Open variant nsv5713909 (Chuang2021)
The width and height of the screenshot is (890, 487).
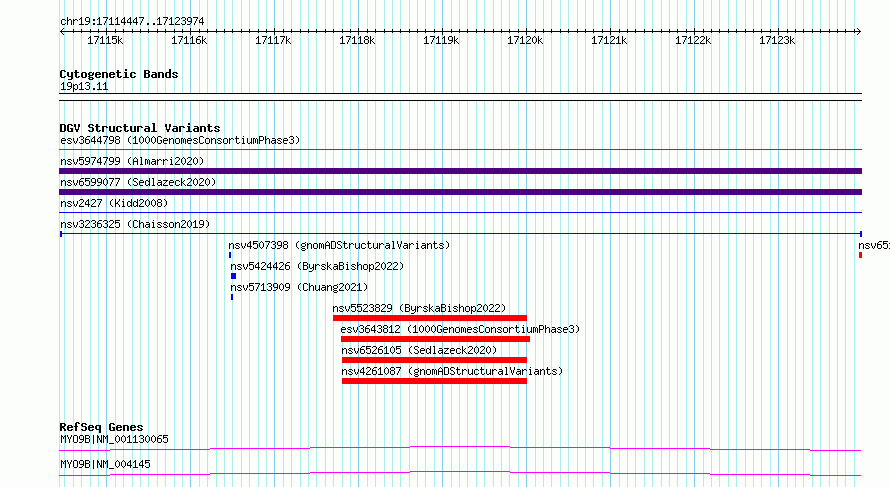pos(299,287)
